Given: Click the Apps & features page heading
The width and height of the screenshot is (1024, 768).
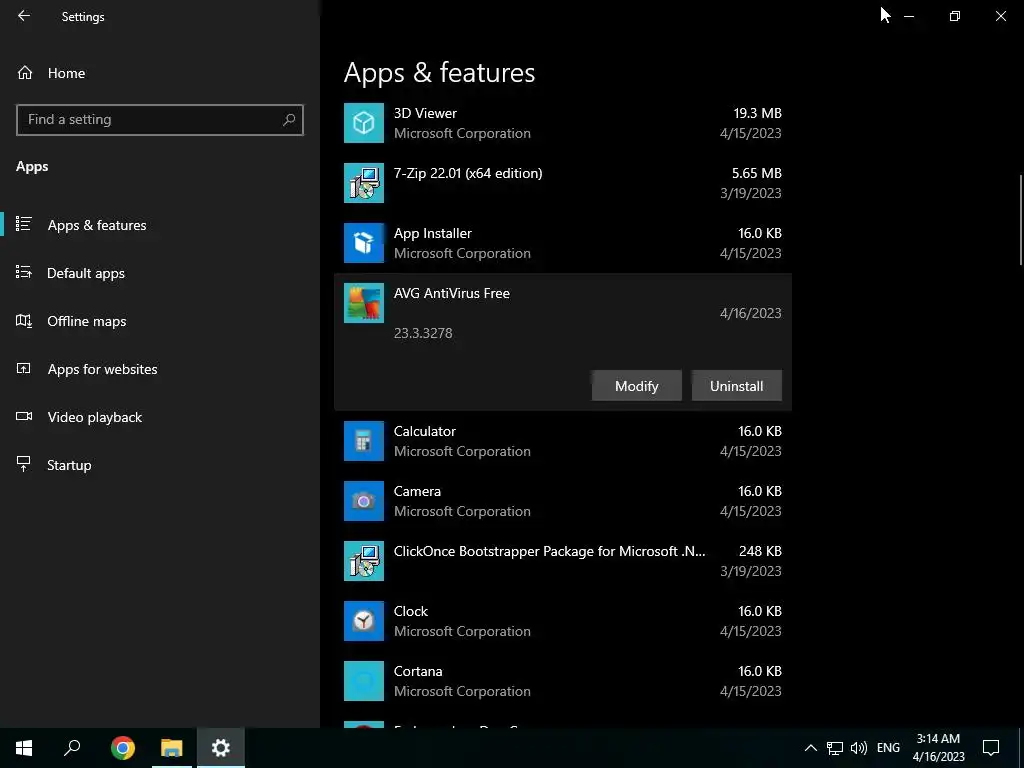Looking at the screenshot, I should coord(440,72).
